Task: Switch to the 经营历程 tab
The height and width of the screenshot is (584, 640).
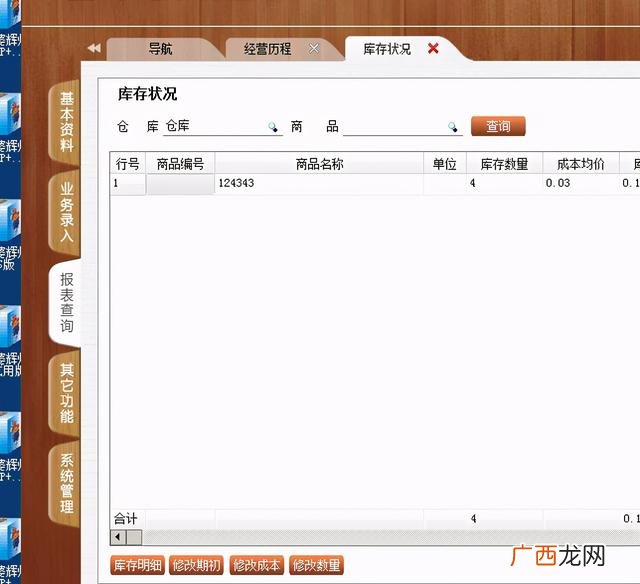Action: pyautogui.click(x=268, y=49)
